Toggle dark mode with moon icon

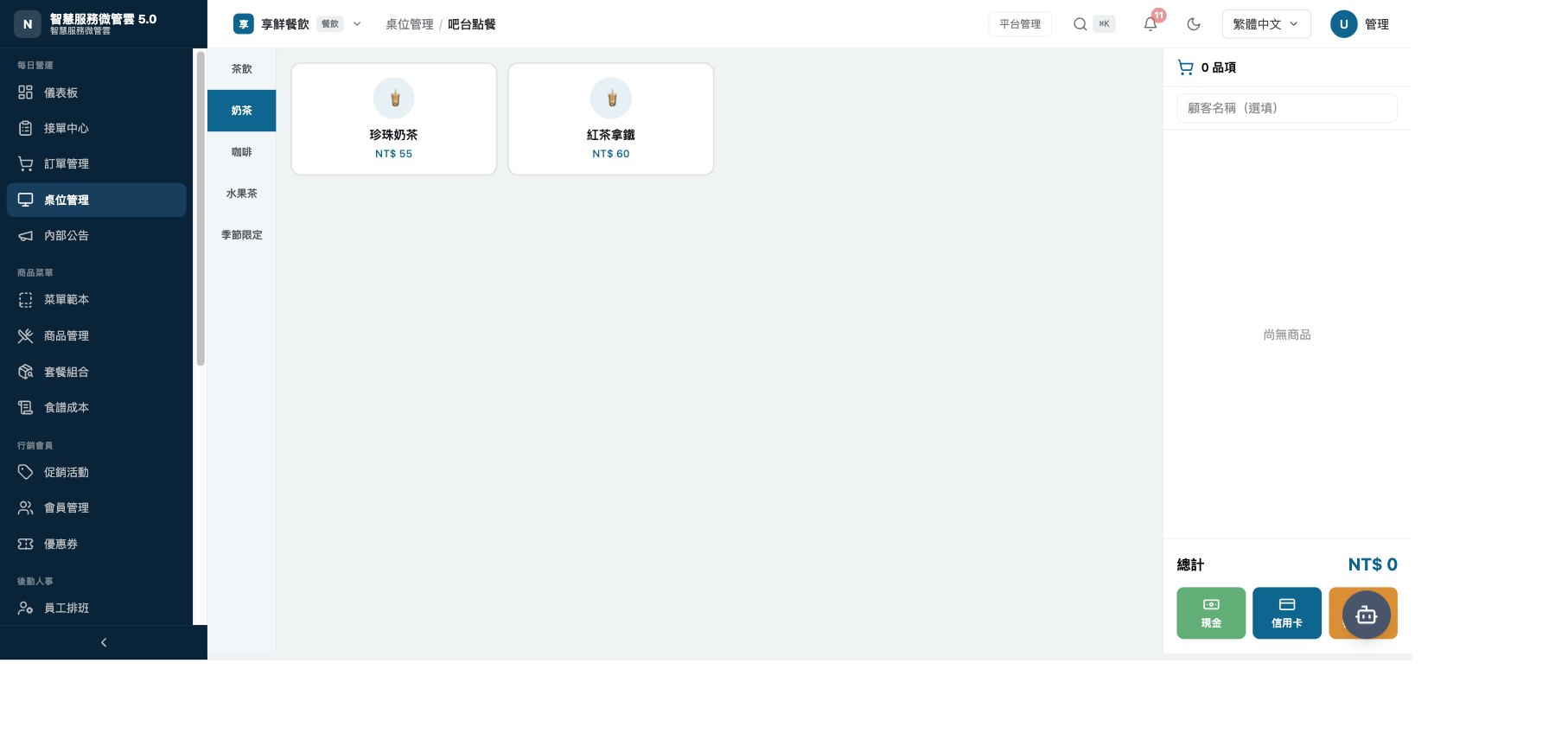(x=1194, y=24)
